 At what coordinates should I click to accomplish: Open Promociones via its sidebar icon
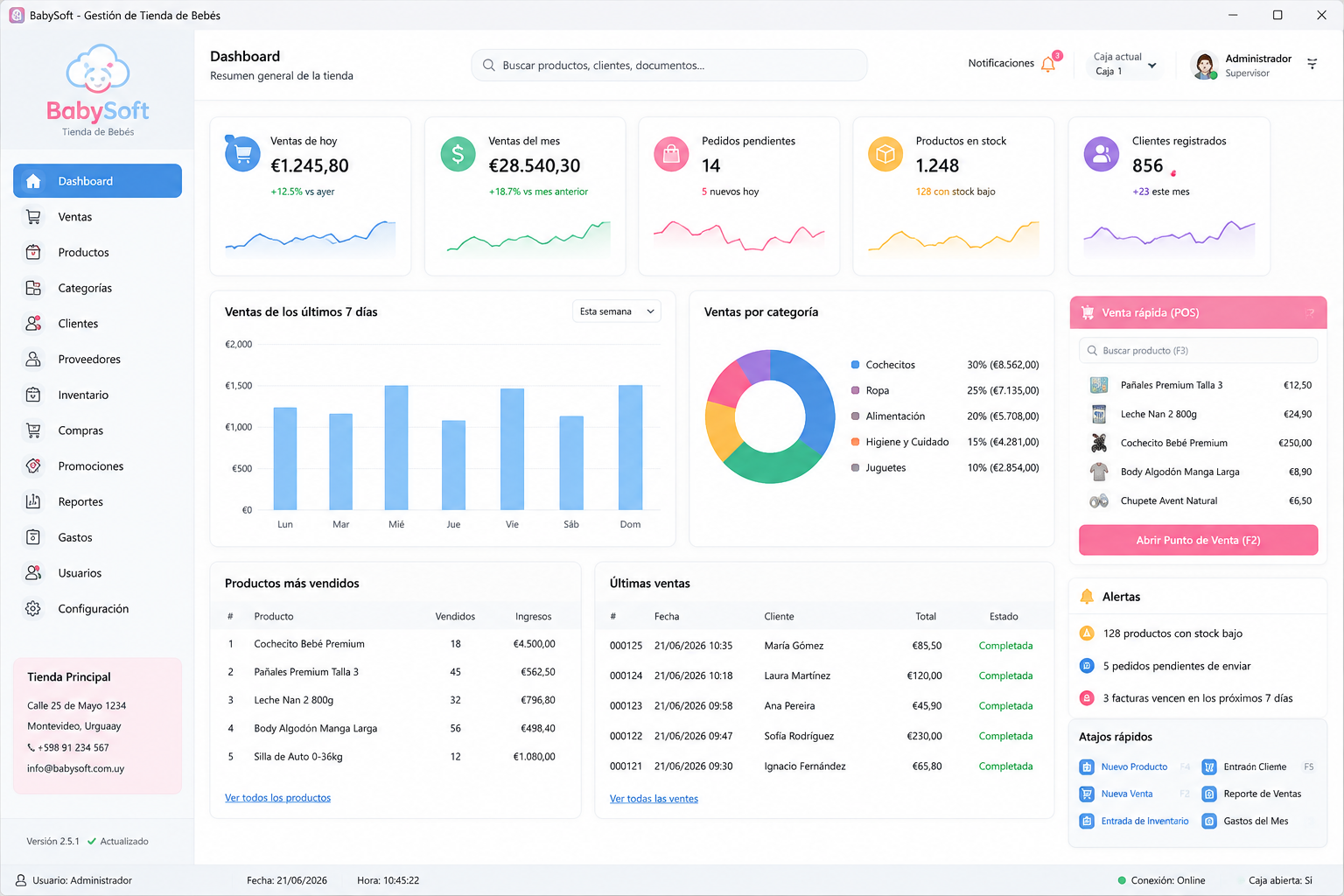click(x=33, y=466)
